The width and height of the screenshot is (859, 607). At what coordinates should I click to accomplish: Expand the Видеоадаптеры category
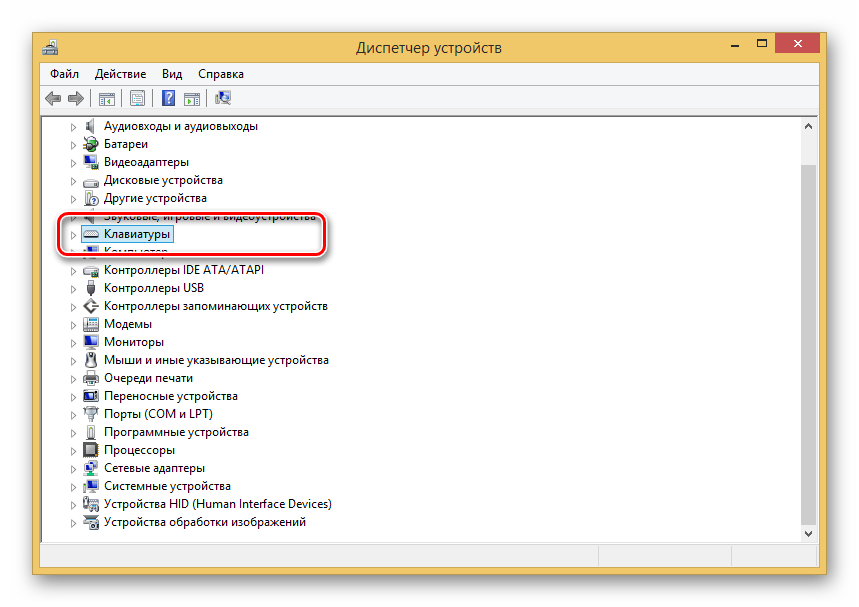point(73,162)
